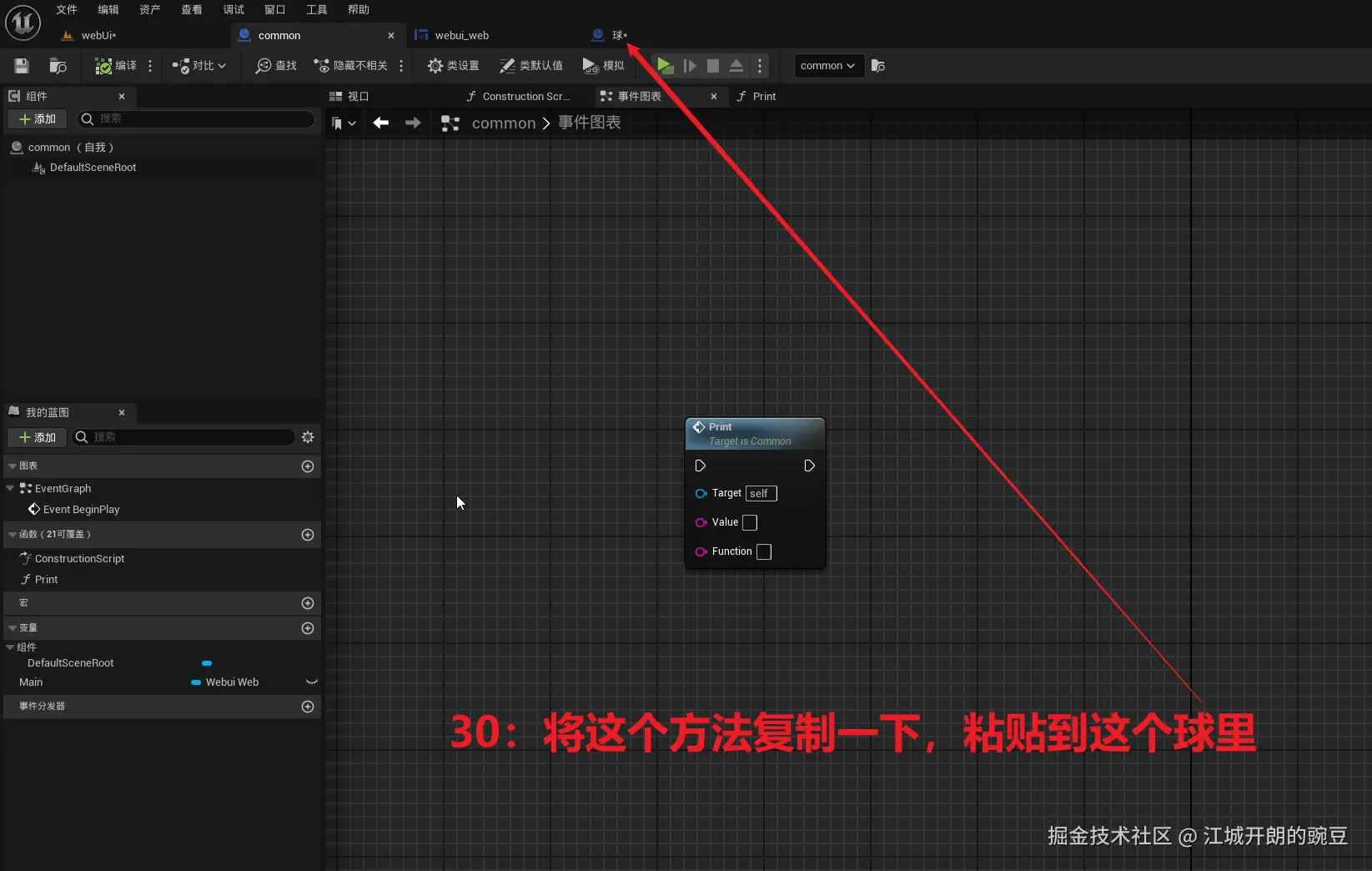Collapse the EventGraph tree item
The height and width of the screenshot is (871, 1372).
(10, 489)
